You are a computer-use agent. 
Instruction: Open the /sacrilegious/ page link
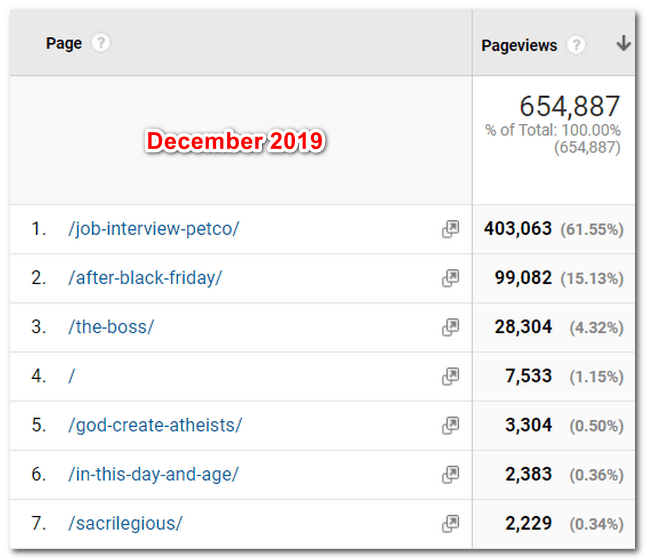(125, 523)
